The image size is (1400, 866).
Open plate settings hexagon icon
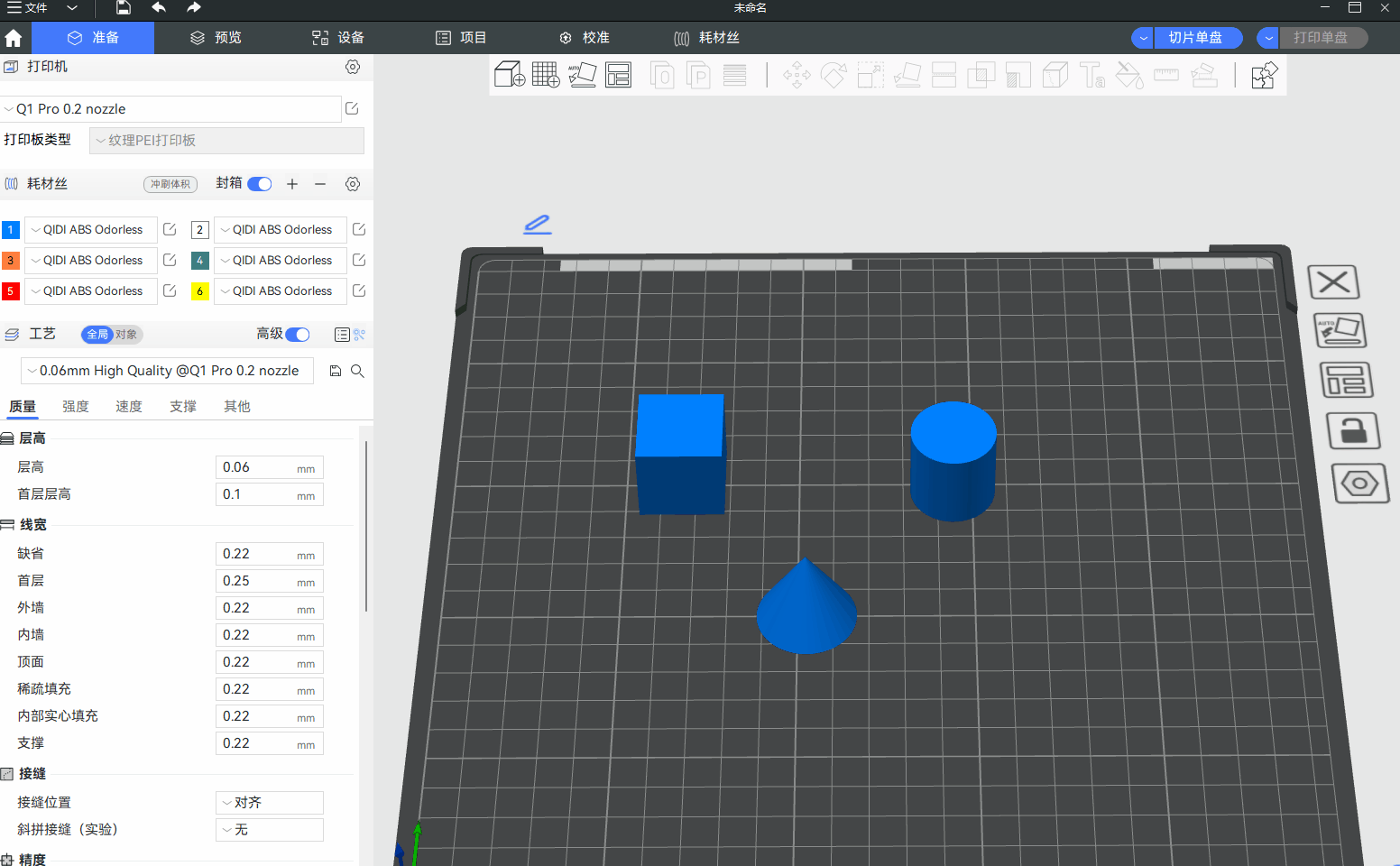pos(1359,484)
